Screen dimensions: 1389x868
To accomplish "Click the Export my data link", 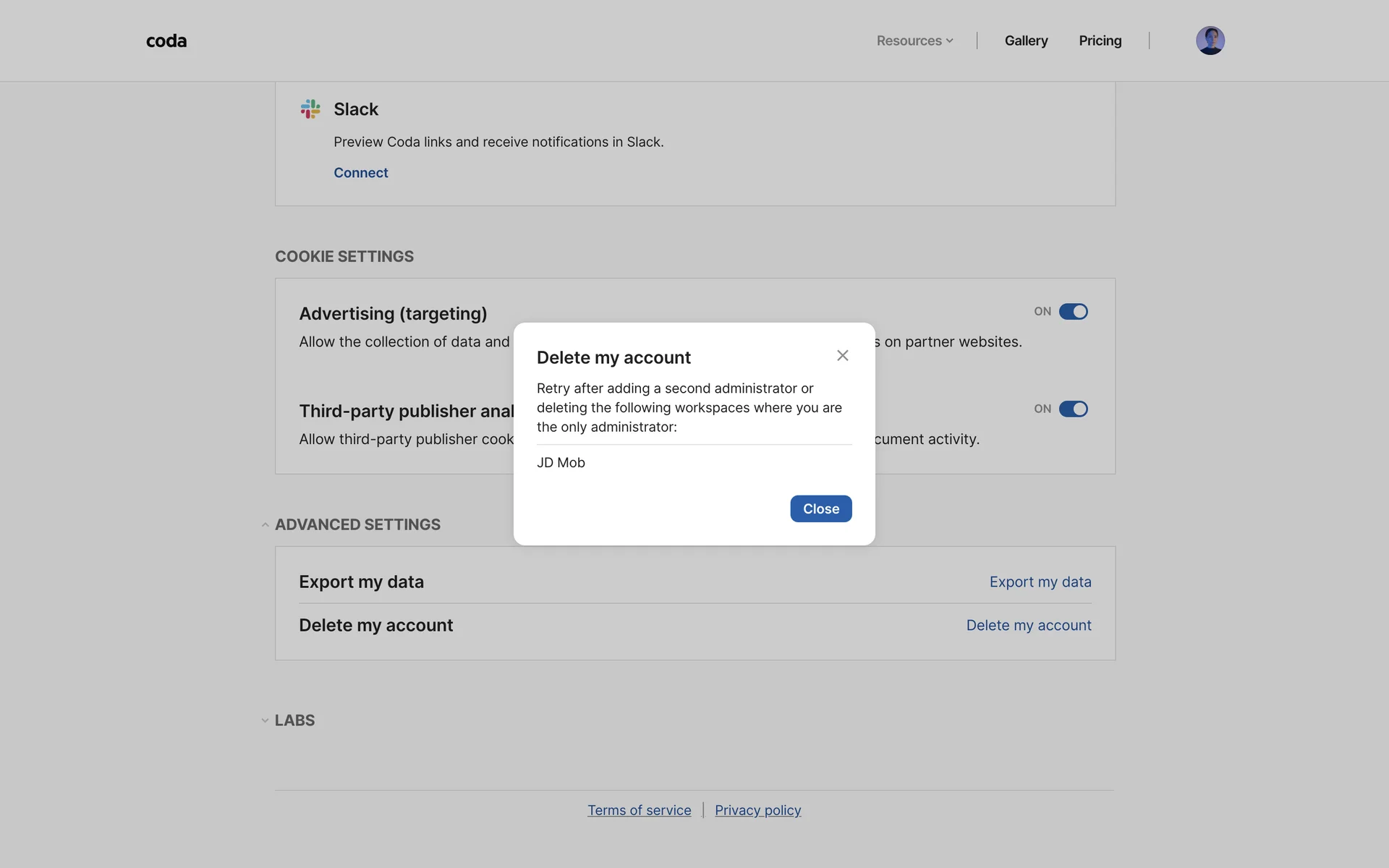I will click(x=1040, y=582).
